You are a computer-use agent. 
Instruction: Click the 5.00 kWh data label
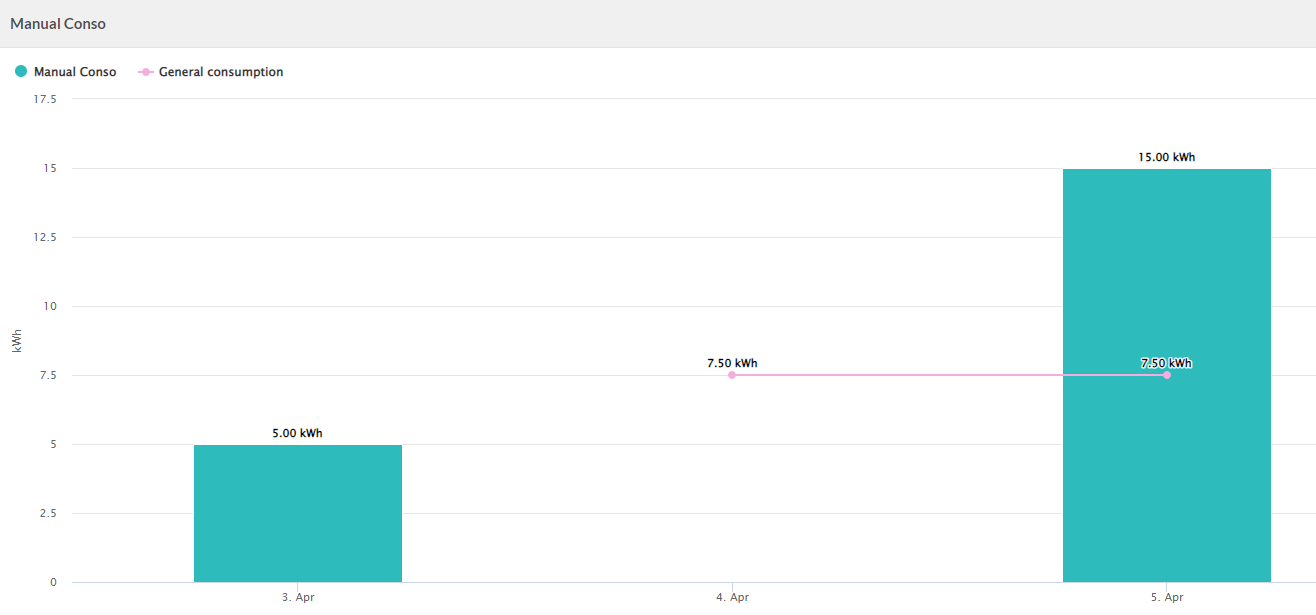(x=298, y=433)
